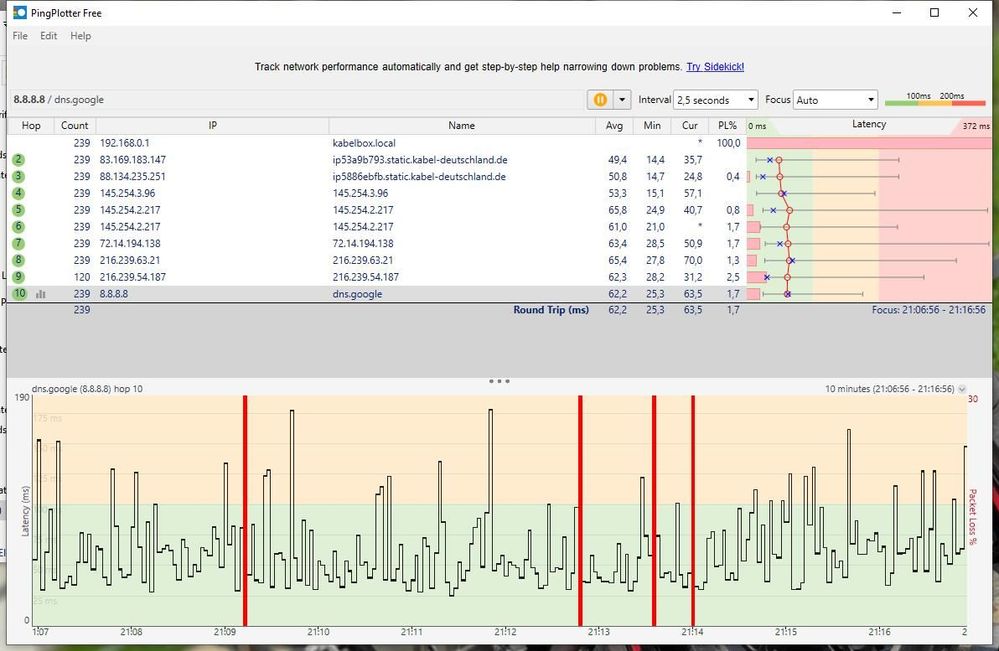Select hop 6 green circle icon

coord(18,227)
